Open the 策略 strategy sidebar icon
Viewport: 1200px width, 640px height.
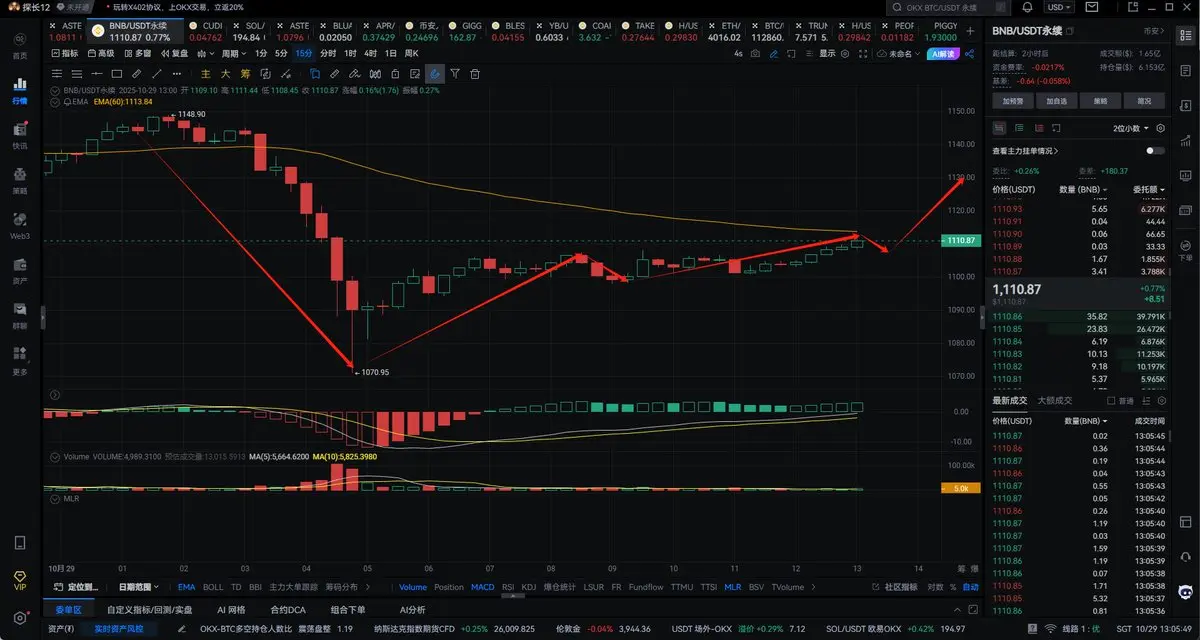pos(20,179)
